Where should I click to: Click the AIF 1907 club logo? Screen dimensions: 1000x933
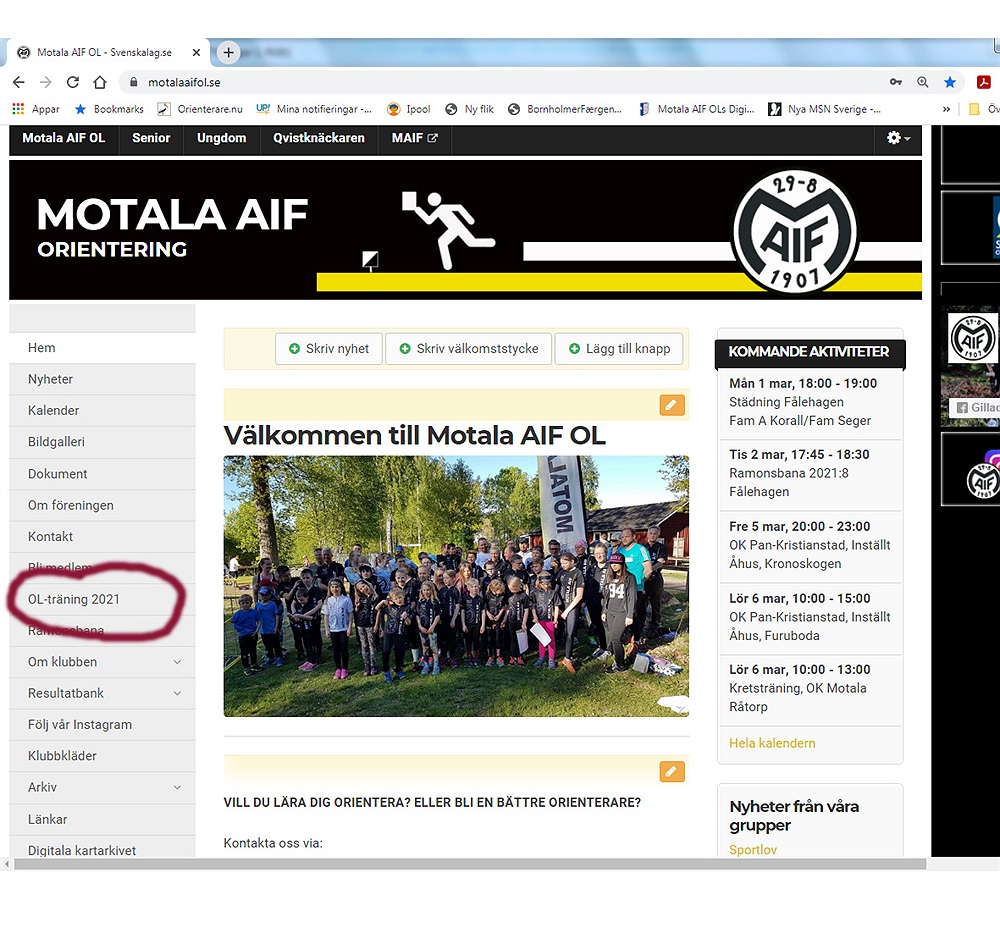click(x=795, y=231)
